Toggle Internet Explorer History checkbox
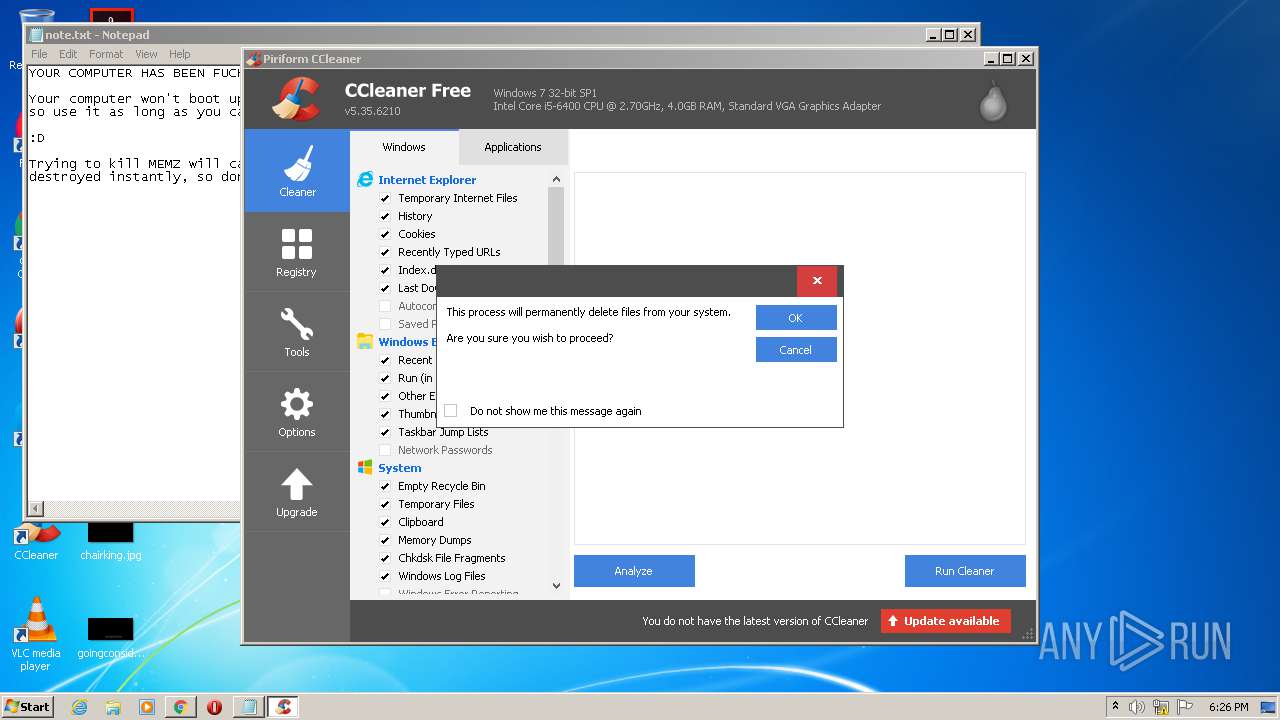Viewport: 1280px width, 720px height. pyautogui.click(x=385, y=216)
